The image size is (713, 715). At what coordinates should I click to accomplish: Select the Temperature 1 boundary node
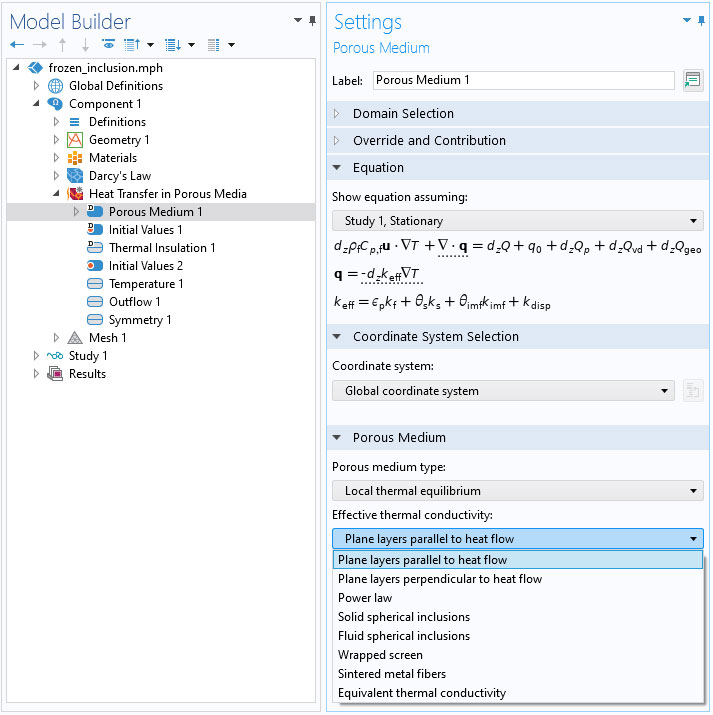145,284
